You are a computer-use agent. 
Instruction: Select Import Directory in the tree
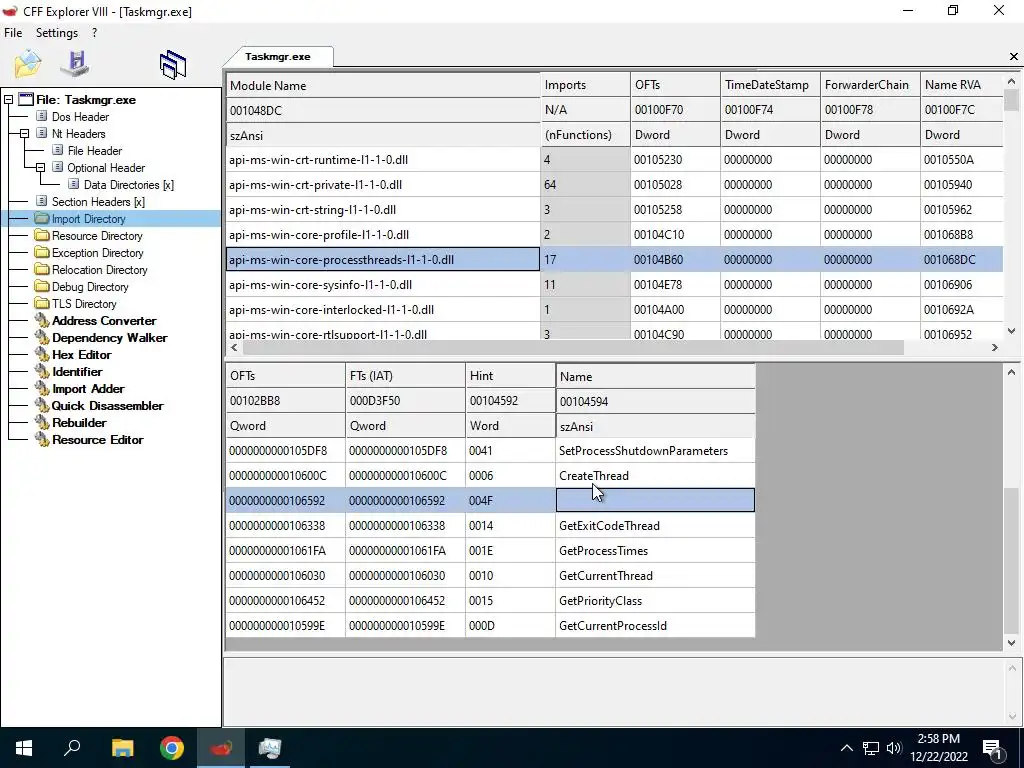click(88, 218)
